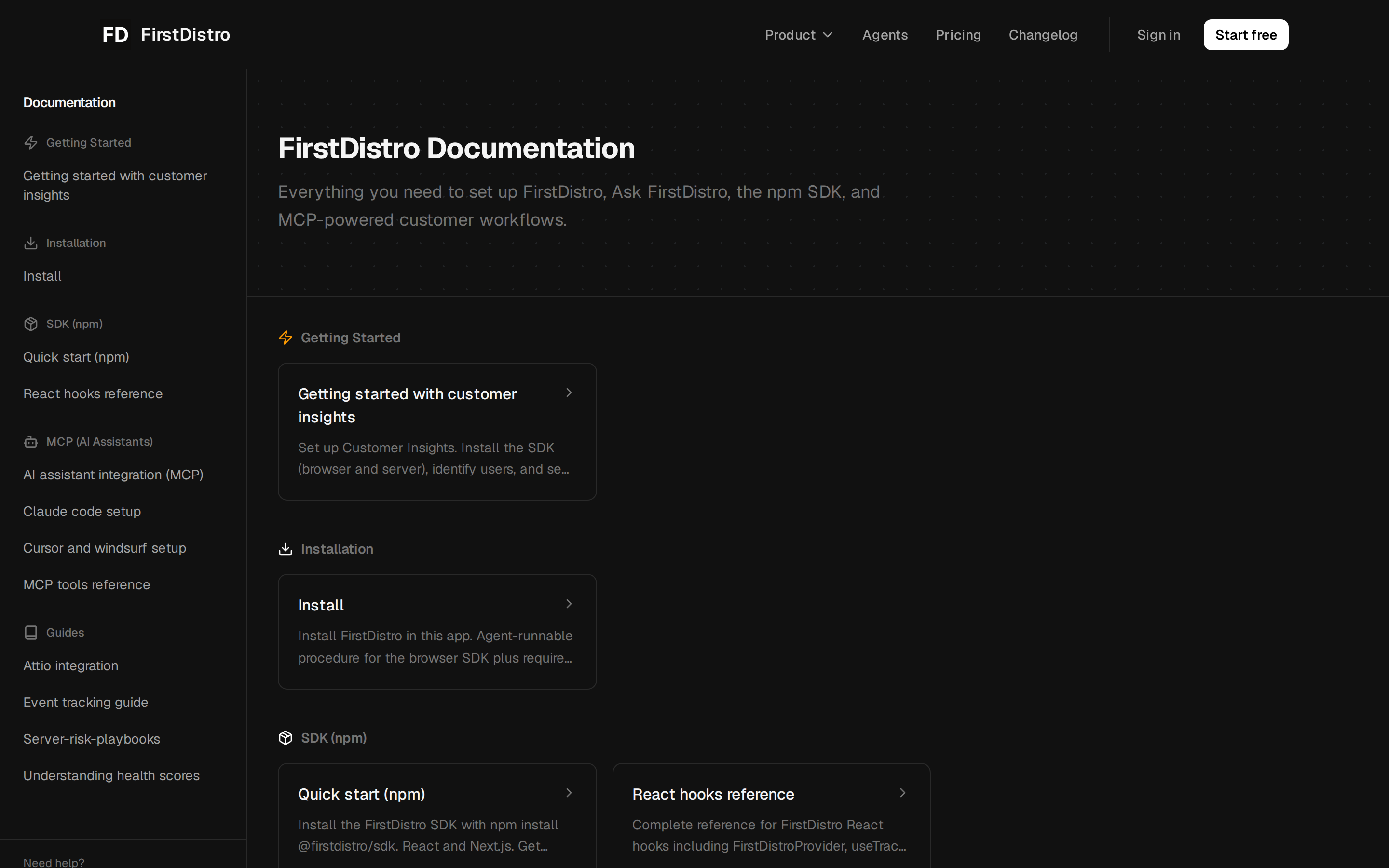This screenshot has height=868, width=1389.
Task: Click the description starting 'Set up Customer Insights'
Action: click(x=434, y=459)
